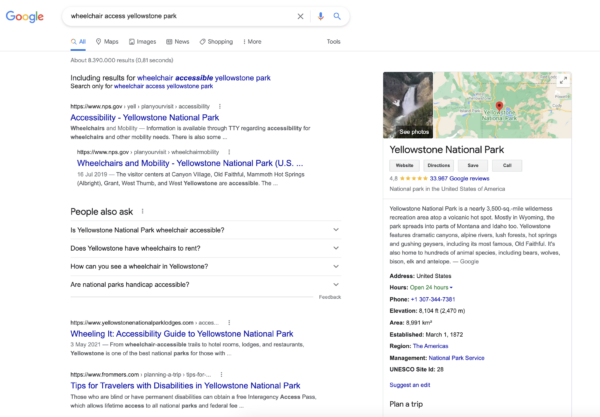The image size is (600, 417).
Task: Click the Tools button under the search bar
Action: pyautogui.click(x=333, y=42)
